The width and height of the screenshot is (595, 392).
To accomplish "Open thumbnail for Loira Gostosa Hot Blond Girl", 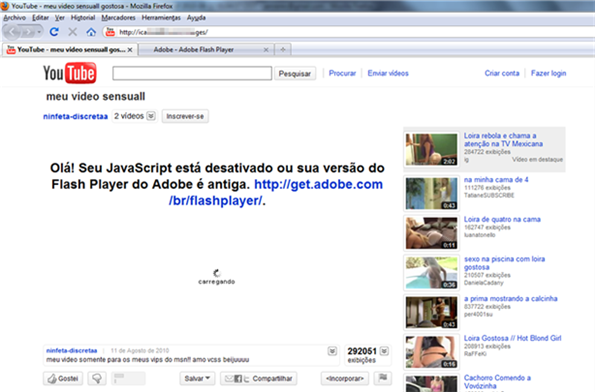I will 431,352.
